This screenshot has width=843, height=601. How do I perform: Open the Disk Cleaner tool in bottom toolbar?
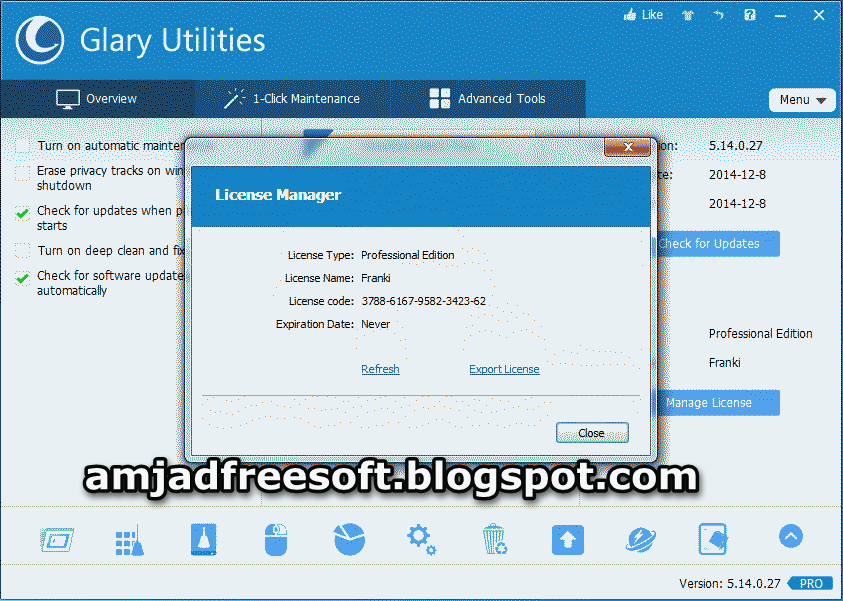click(56, 540)
